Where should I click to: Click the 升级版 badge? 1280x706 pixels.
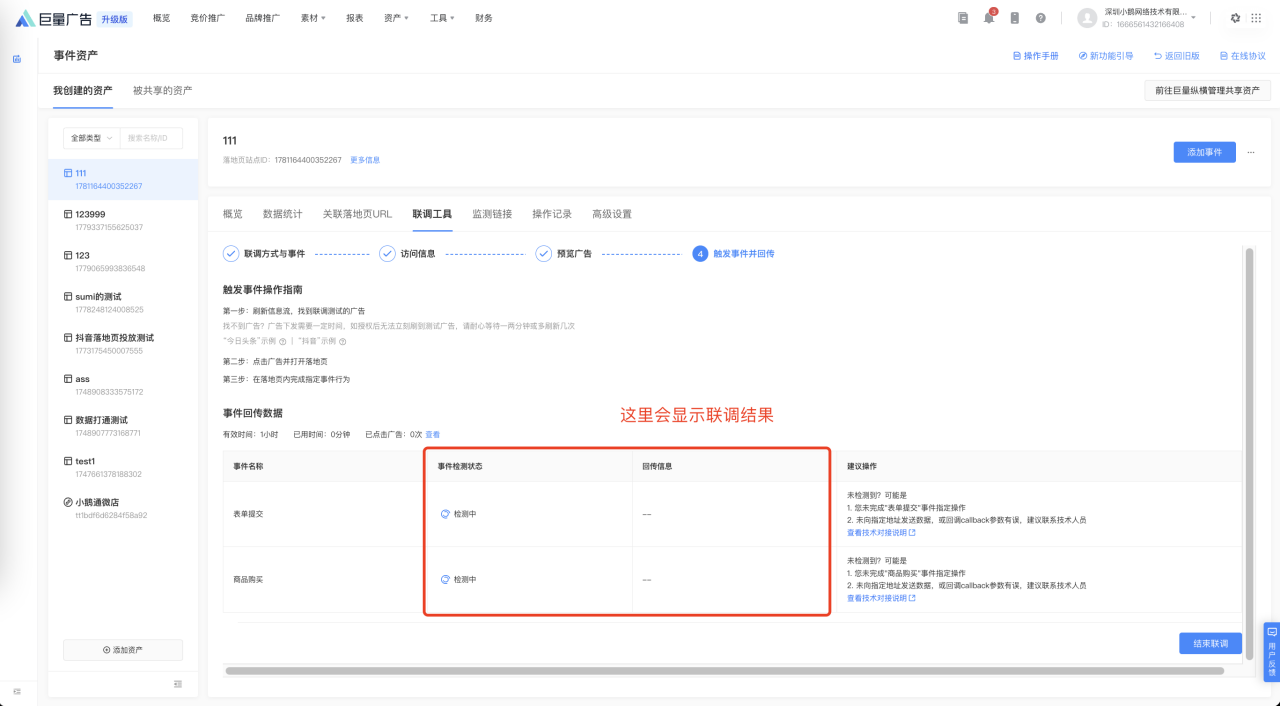point(115,18)
